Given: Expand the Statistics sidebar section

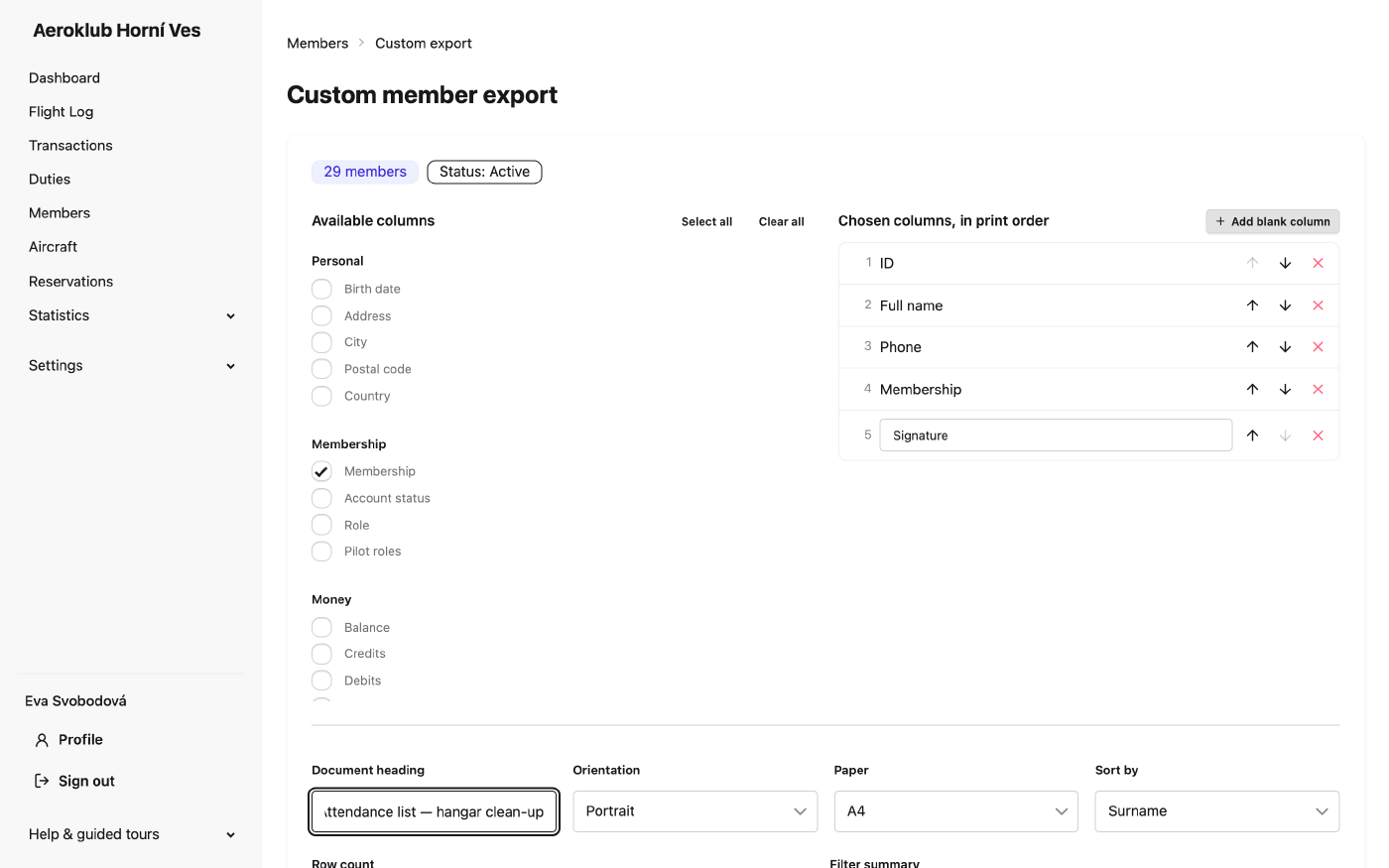Looking at the screenshot, I should (x=132, y=315).
